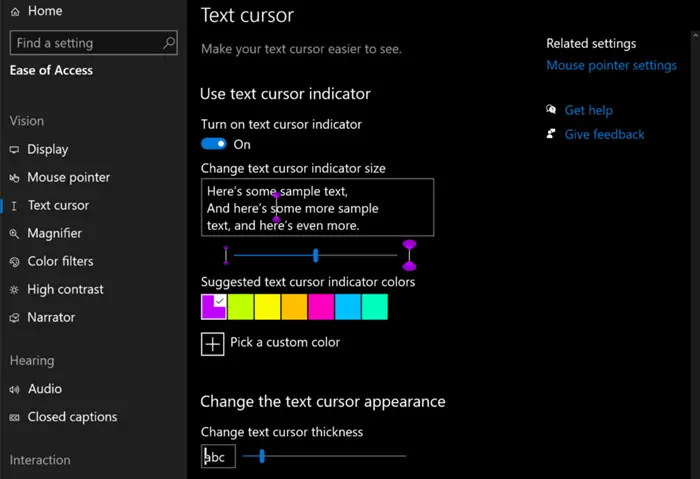This screenshot has width=700, height=479.
Task: Select Text cursor in the sidebar
Action: pyautogui.click(x=58, y=205)
